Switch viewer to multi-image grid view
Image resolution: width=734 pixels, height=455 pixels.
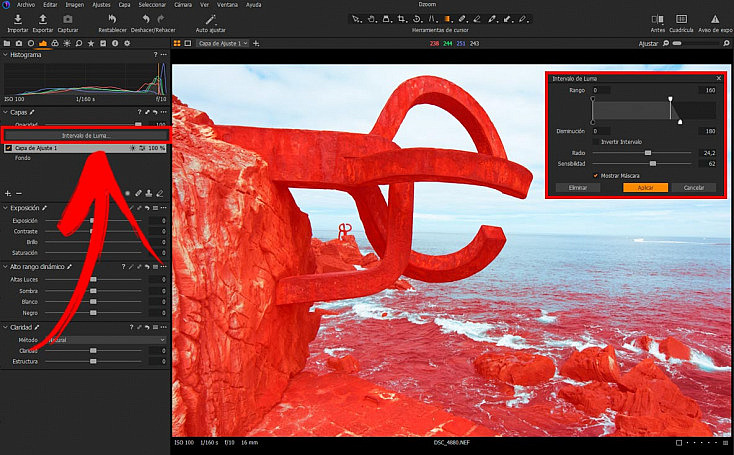[177, 43]
